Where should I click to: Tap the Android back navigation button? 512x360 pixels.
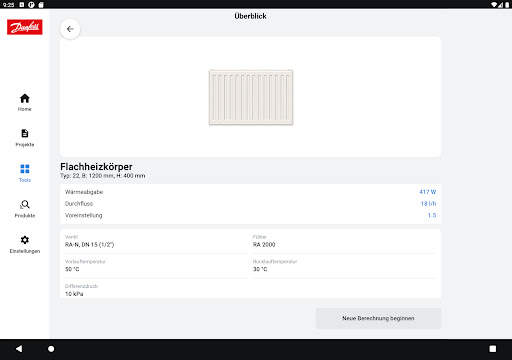coord(19,349)
